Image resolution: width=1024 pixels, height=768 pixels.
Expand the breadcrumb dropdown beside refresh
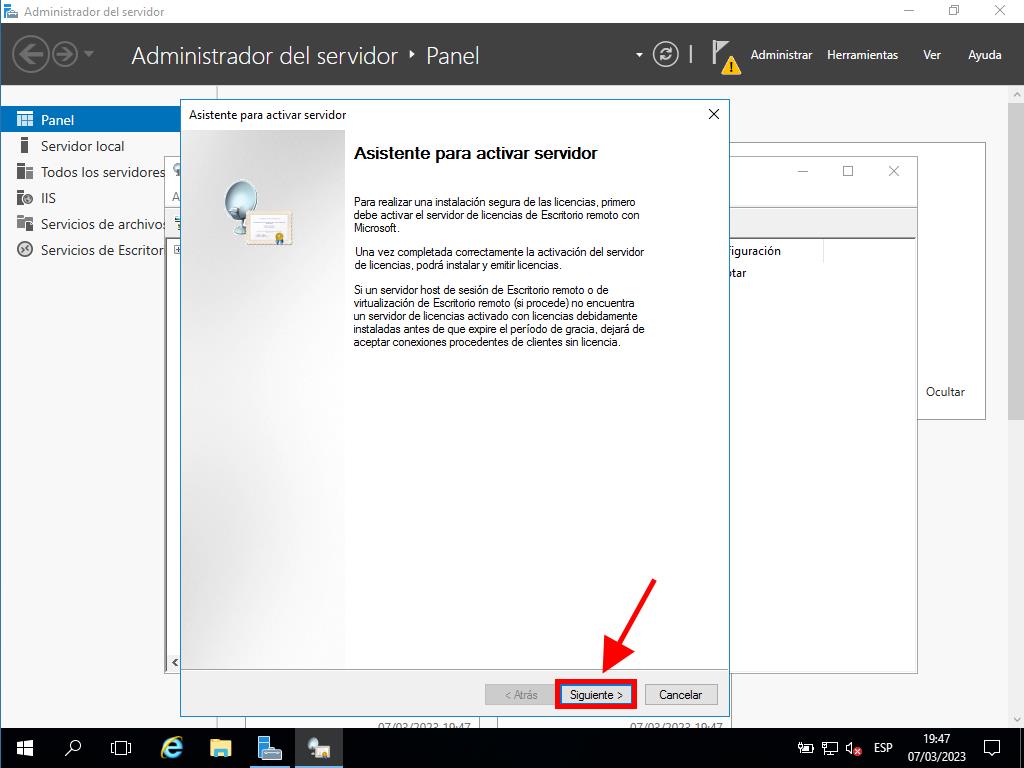coord(639,55)
